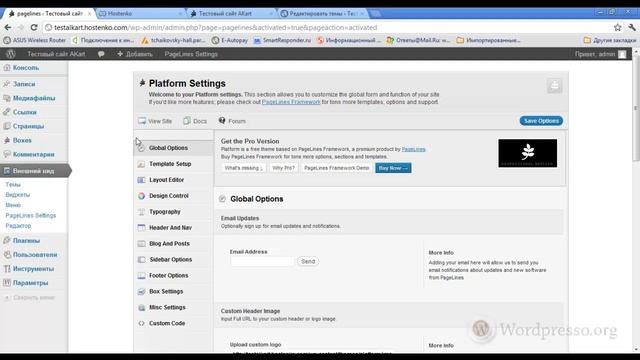Click the Email Address input field

coord(262,261)
